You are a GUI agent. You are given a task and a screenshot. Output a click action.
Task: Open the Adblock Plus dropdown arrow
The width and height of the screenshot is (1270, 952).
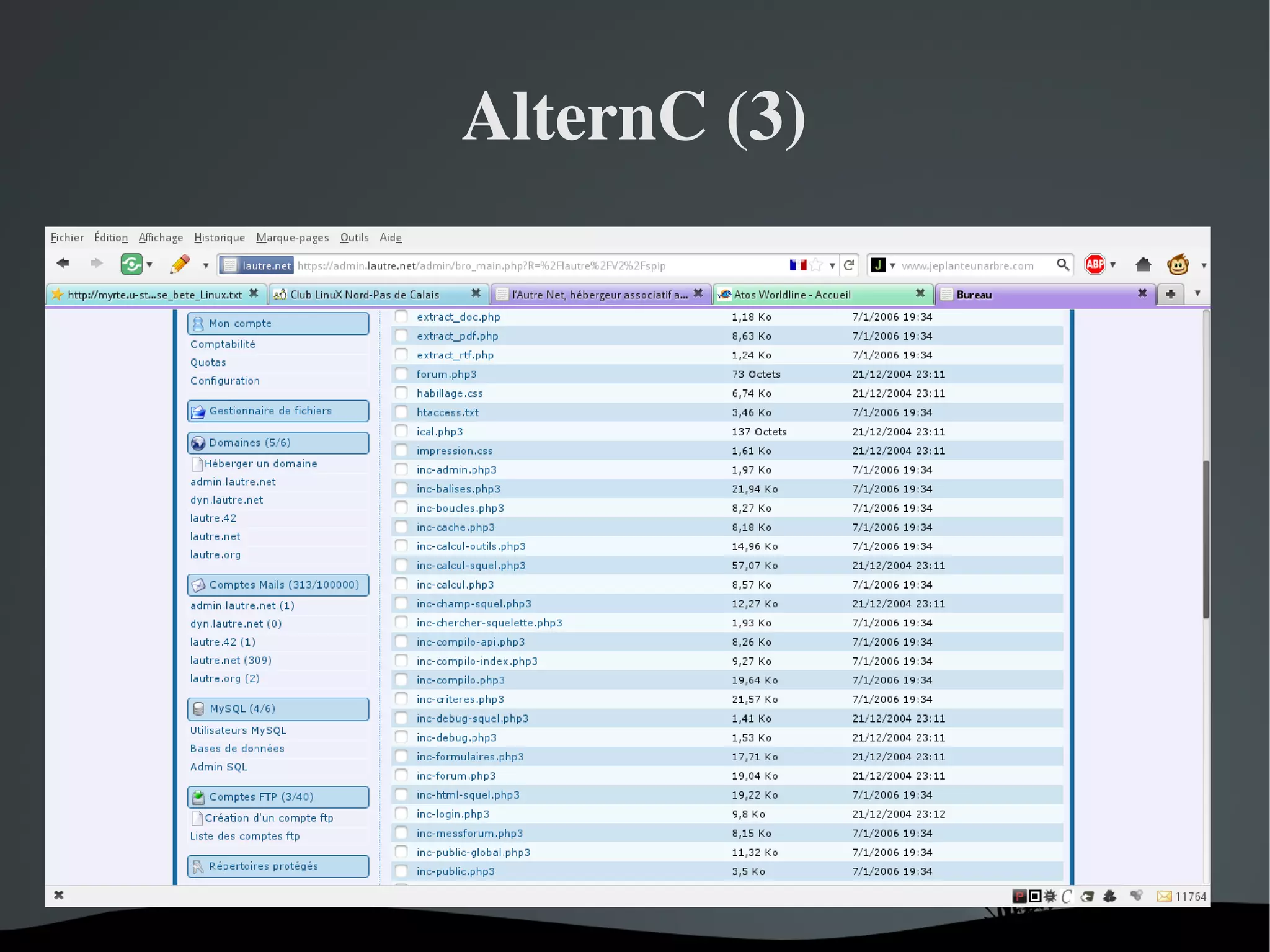point(1113,265)
